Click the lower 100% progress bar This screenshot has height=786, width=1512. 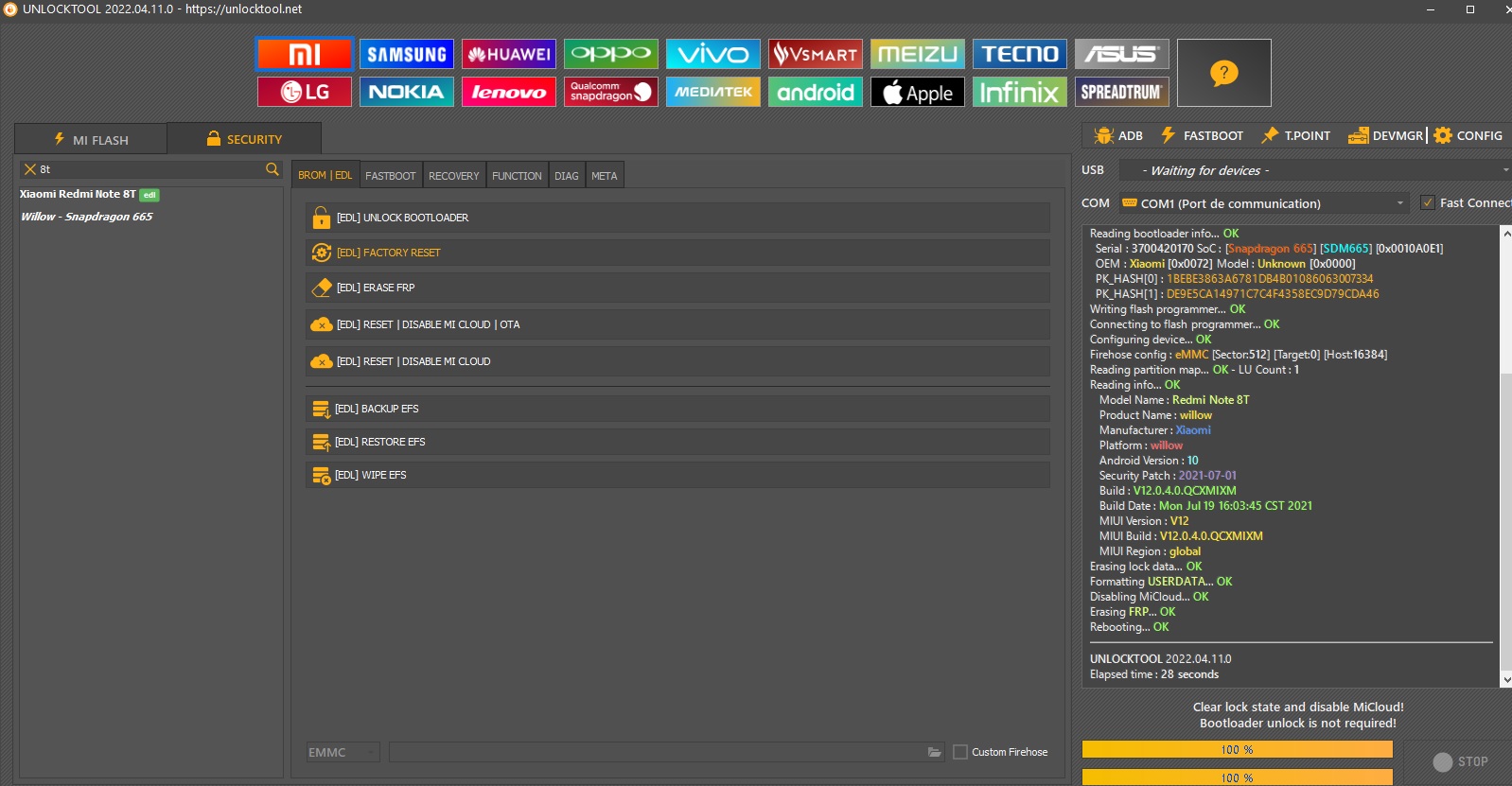pos(1238,777)
